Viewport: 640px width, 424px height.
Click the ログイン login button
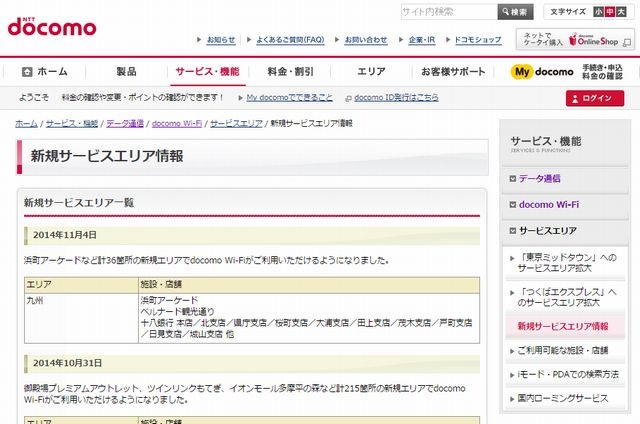(x=595, y=98)
